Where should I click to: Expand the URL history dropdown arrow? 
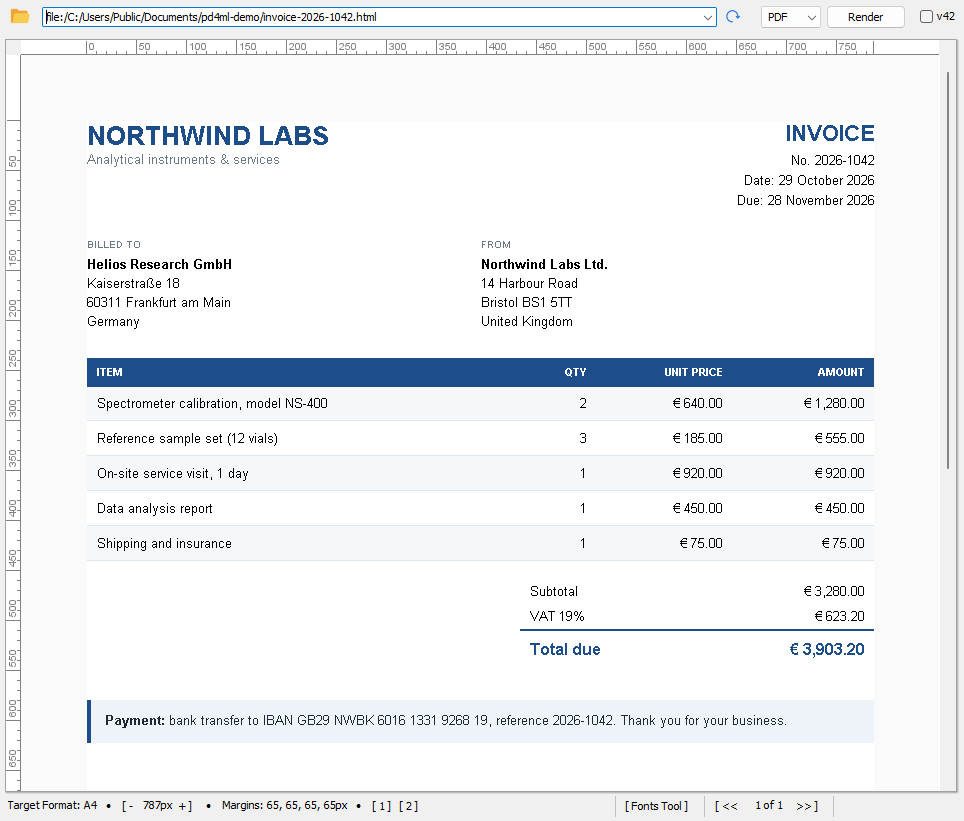[x=708, y=17]
